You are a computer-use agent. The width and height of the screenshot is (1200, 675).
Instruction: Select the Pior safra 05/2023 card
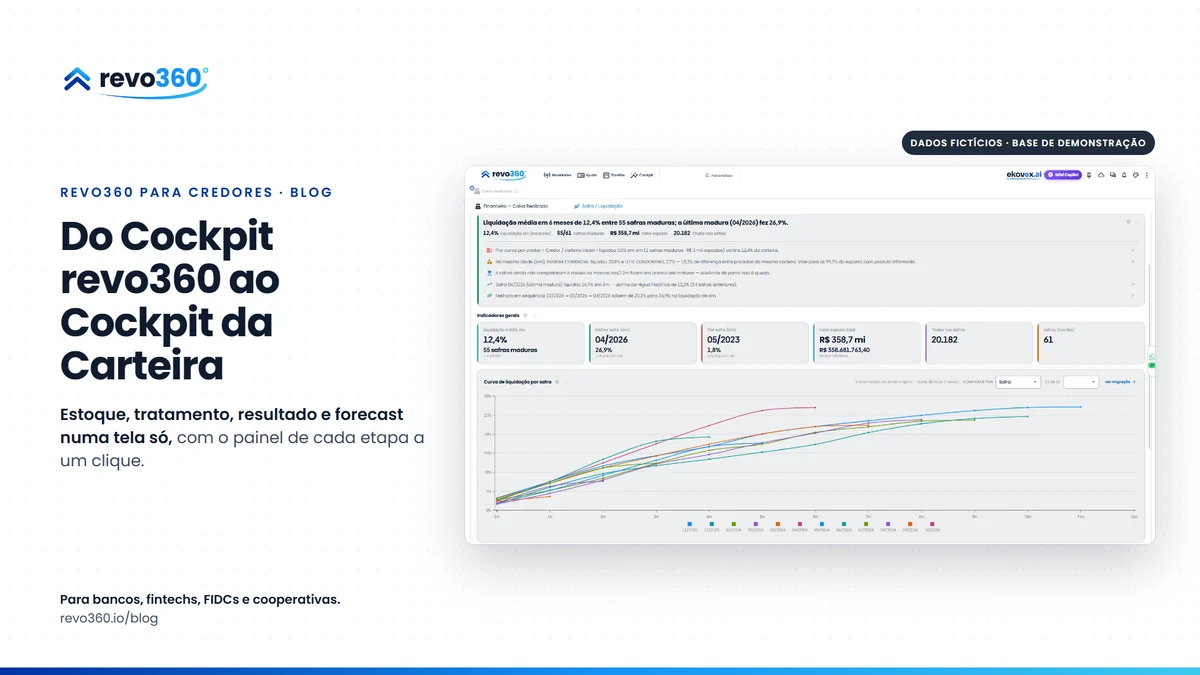tap(754, 343)
